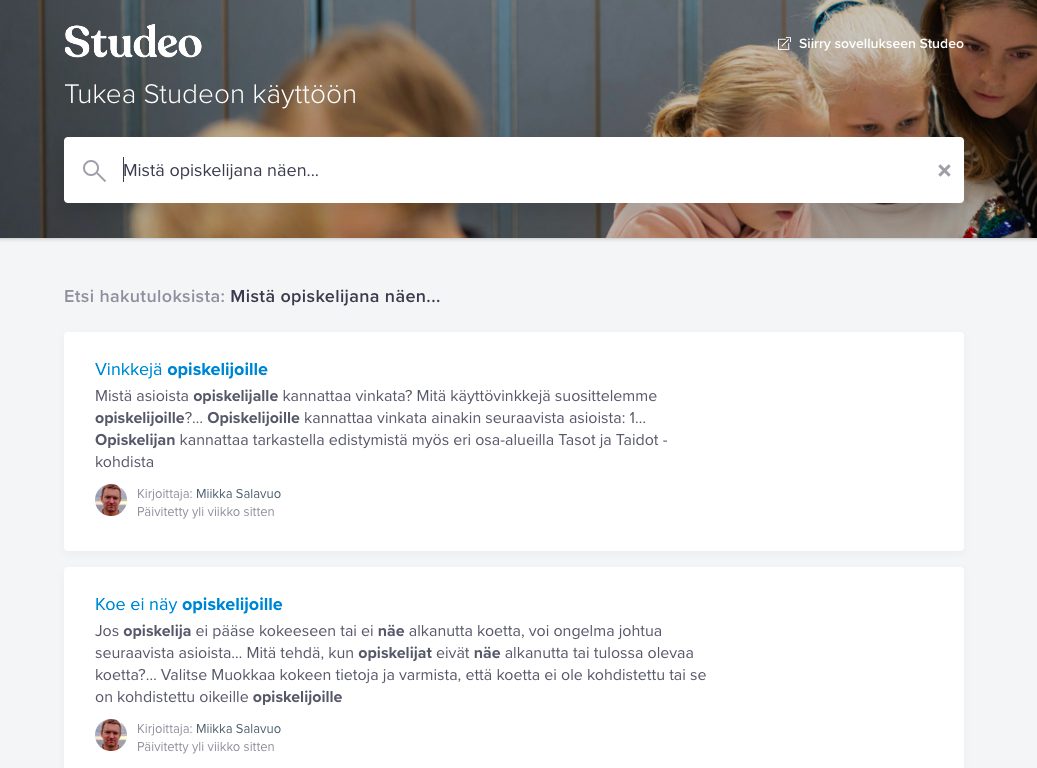Click the magnifying glass search icon
This screenshot has width=1037, height=768.
click(x=94, y=171)
